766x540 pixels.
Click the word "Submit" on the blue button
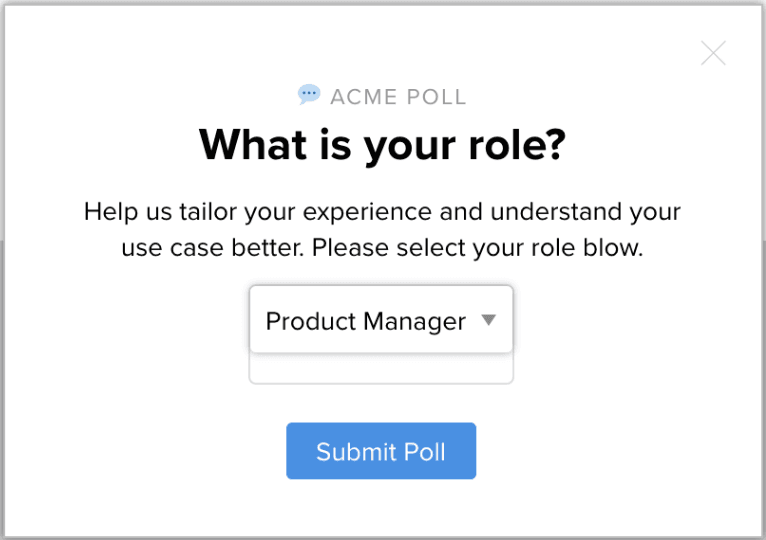tap(344, 451)
